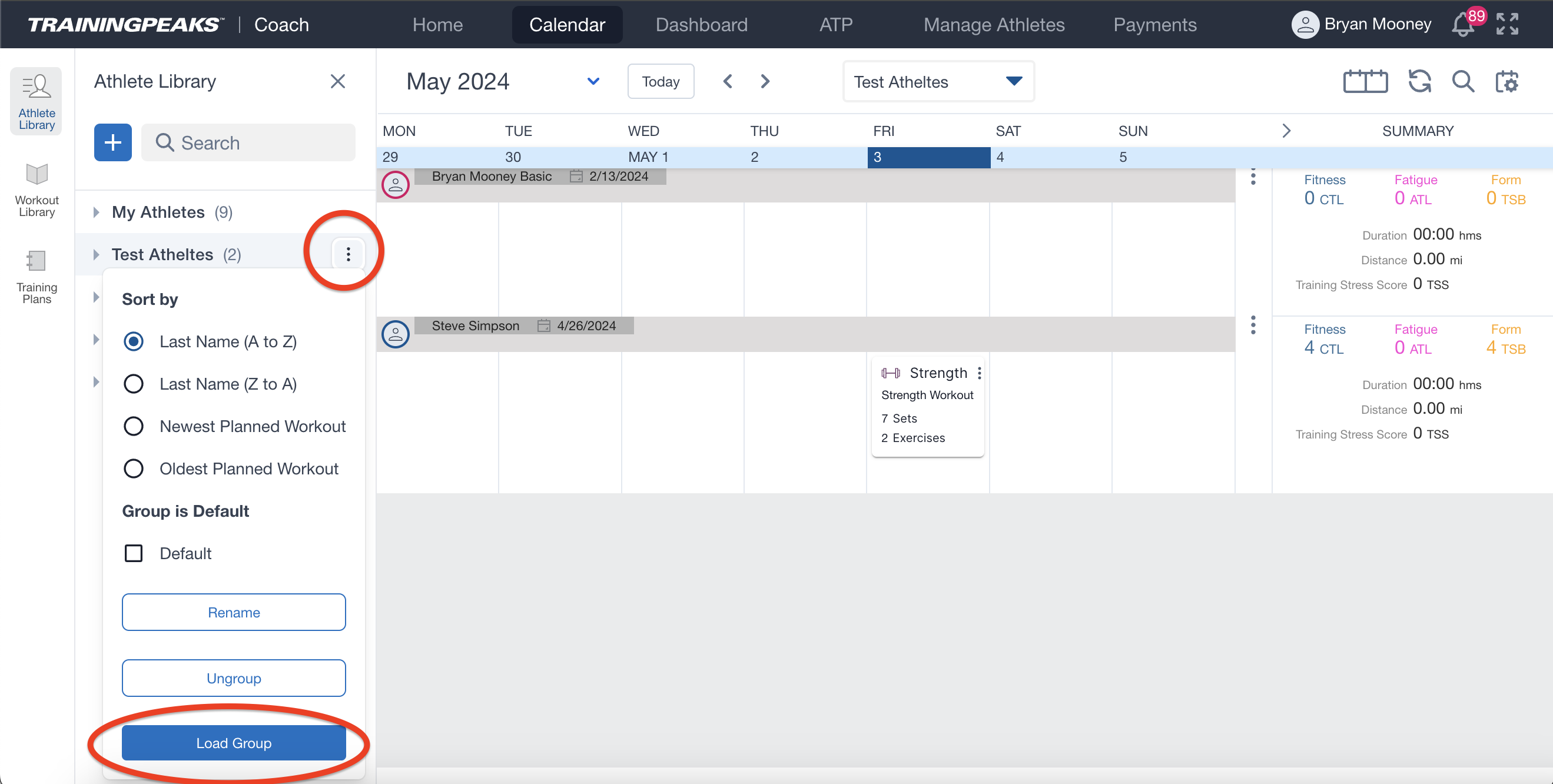Click Bryan Mooney Basic athlete avatar
The image size is (1553, 784).
point(396,184)
